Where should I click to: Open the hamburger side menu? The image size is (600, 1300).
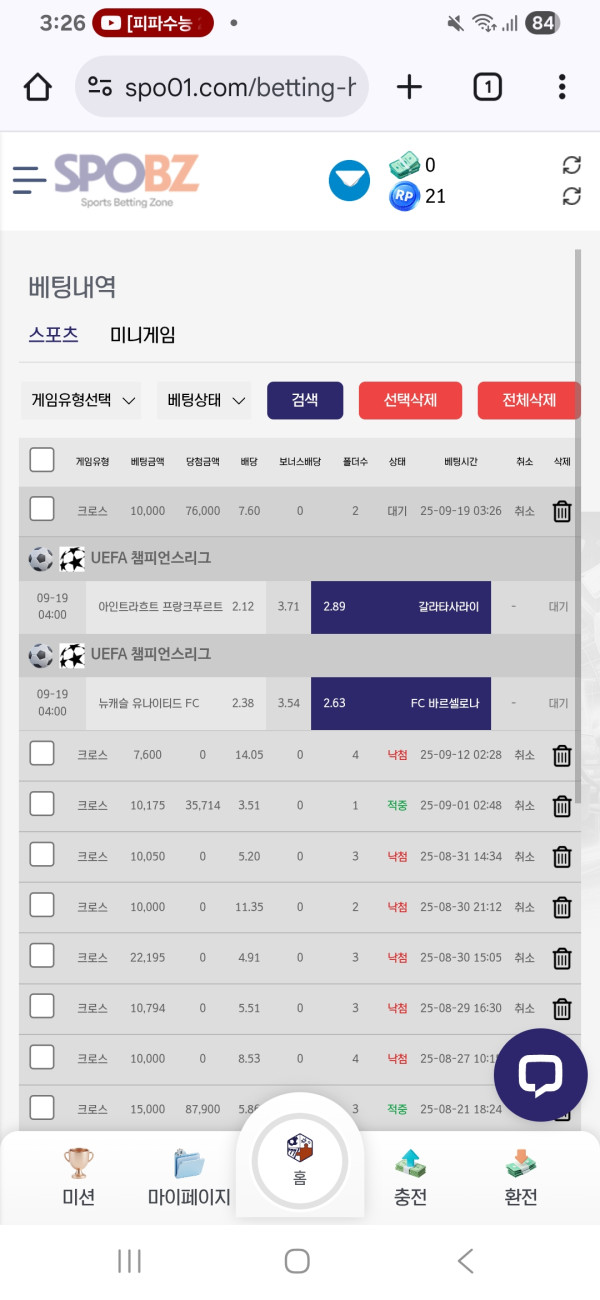(29, 180)
